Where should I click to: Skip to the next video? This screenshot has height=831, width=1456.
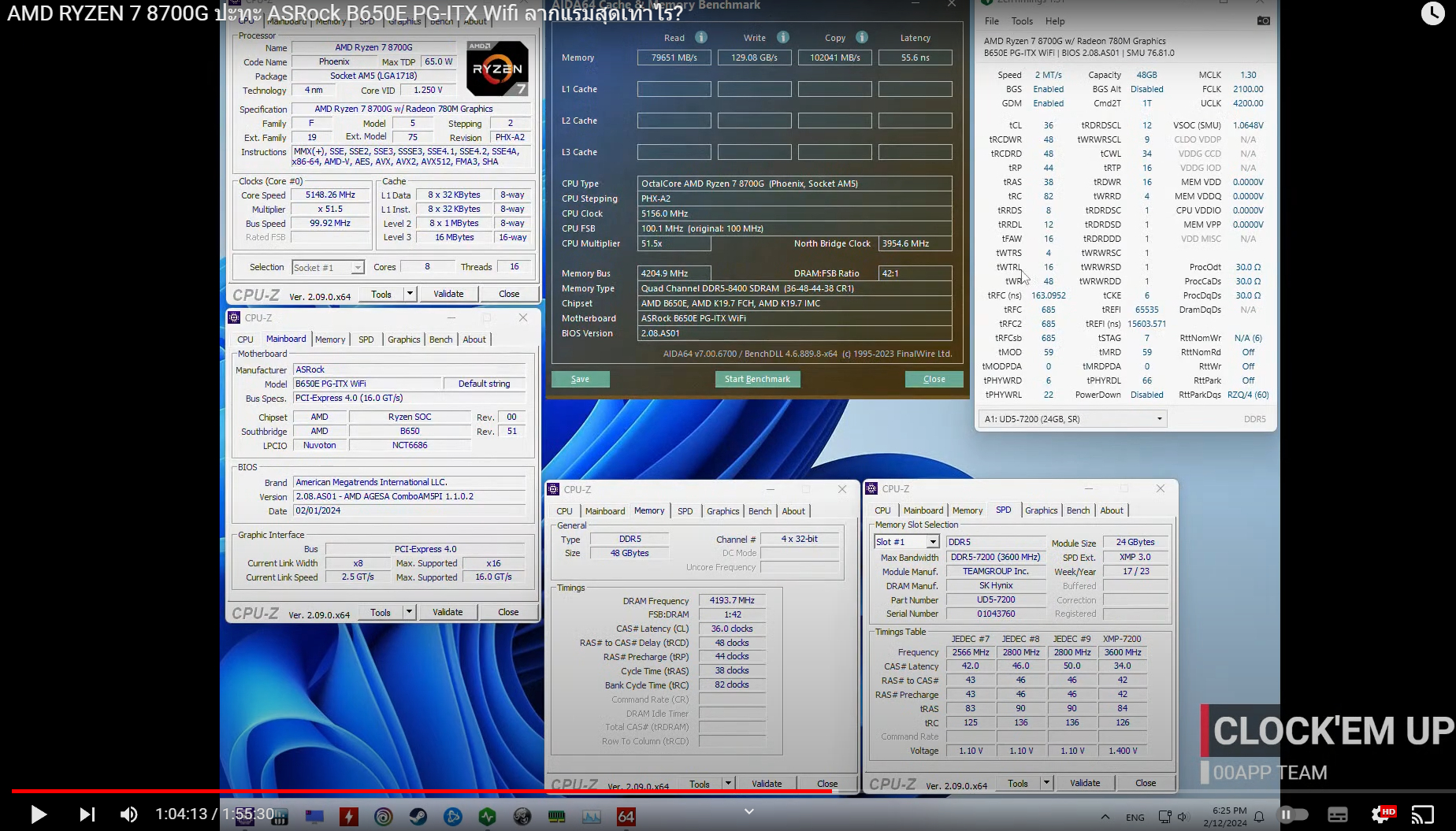(87, 814)
